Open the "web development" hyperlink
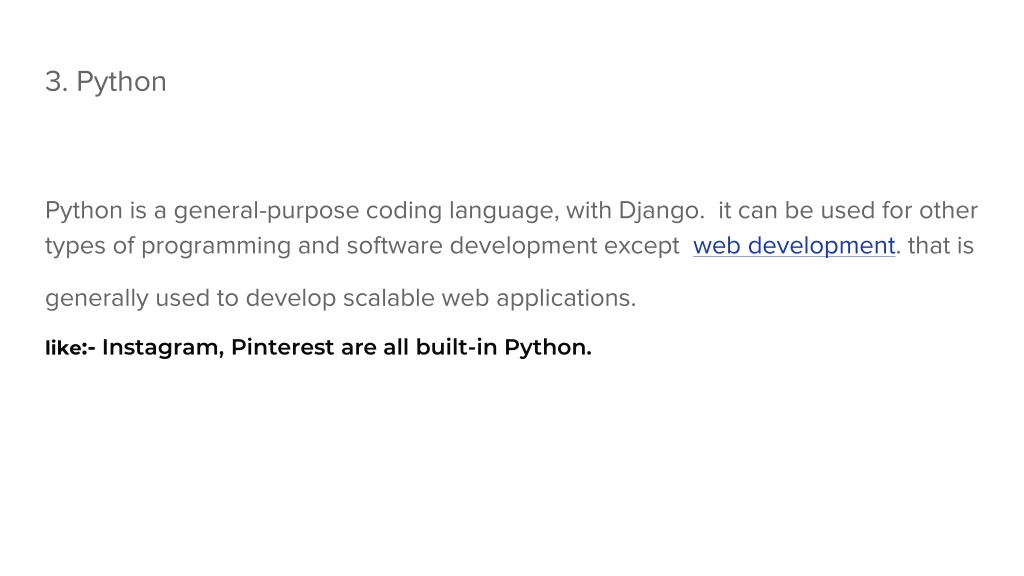1024x576 pixels. point(793,246)
